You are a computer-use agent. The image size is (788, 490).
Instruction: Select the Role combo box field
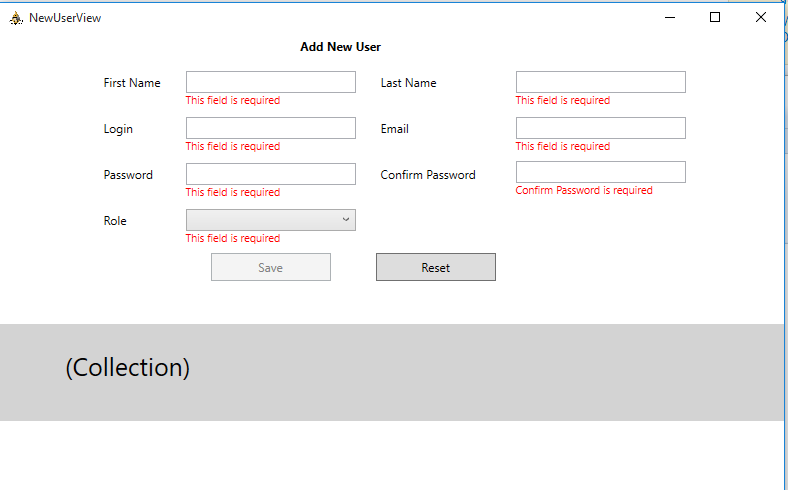(271, 220)
